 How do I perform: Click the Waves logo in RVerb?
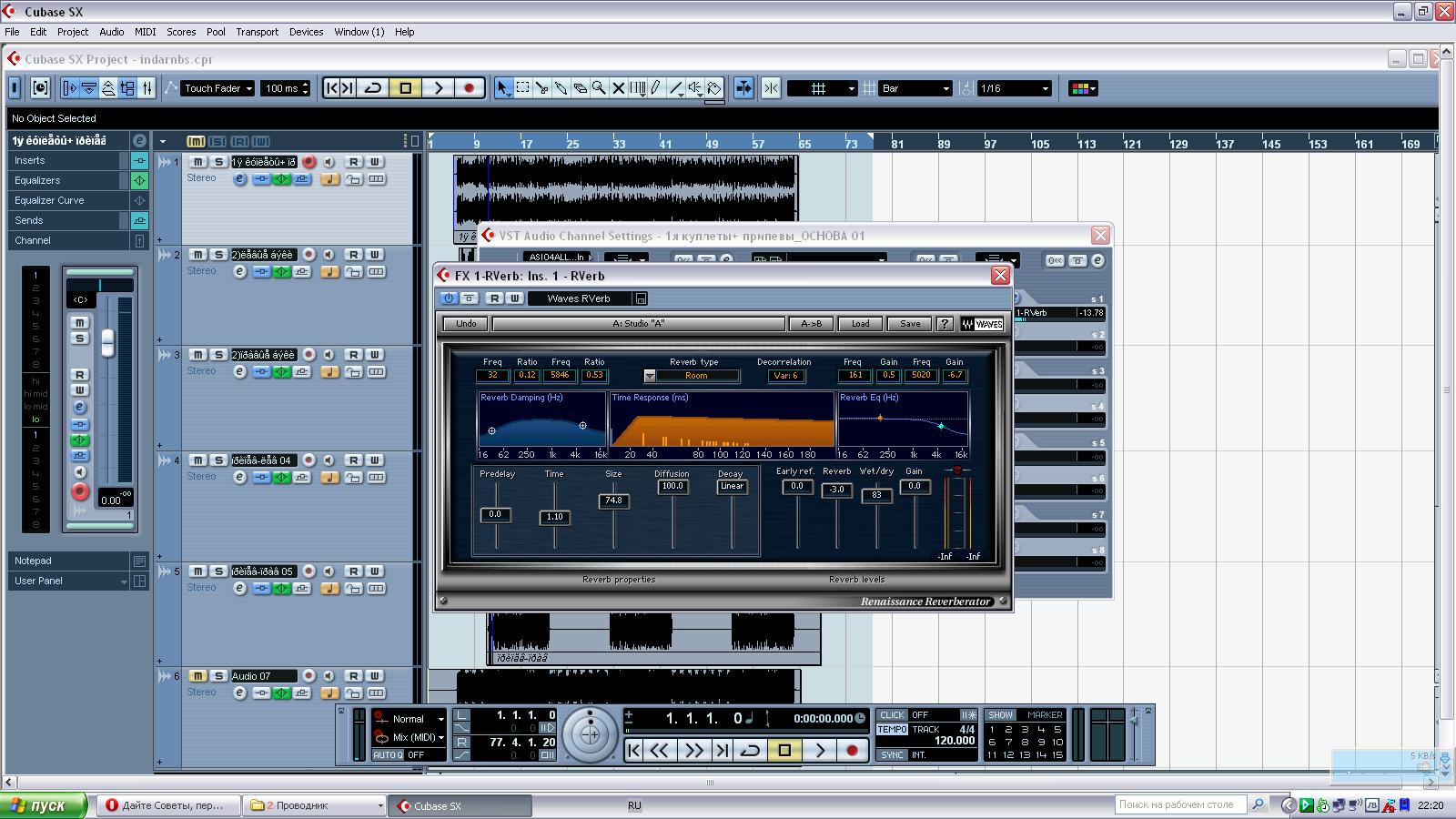(x=982, y=323)
